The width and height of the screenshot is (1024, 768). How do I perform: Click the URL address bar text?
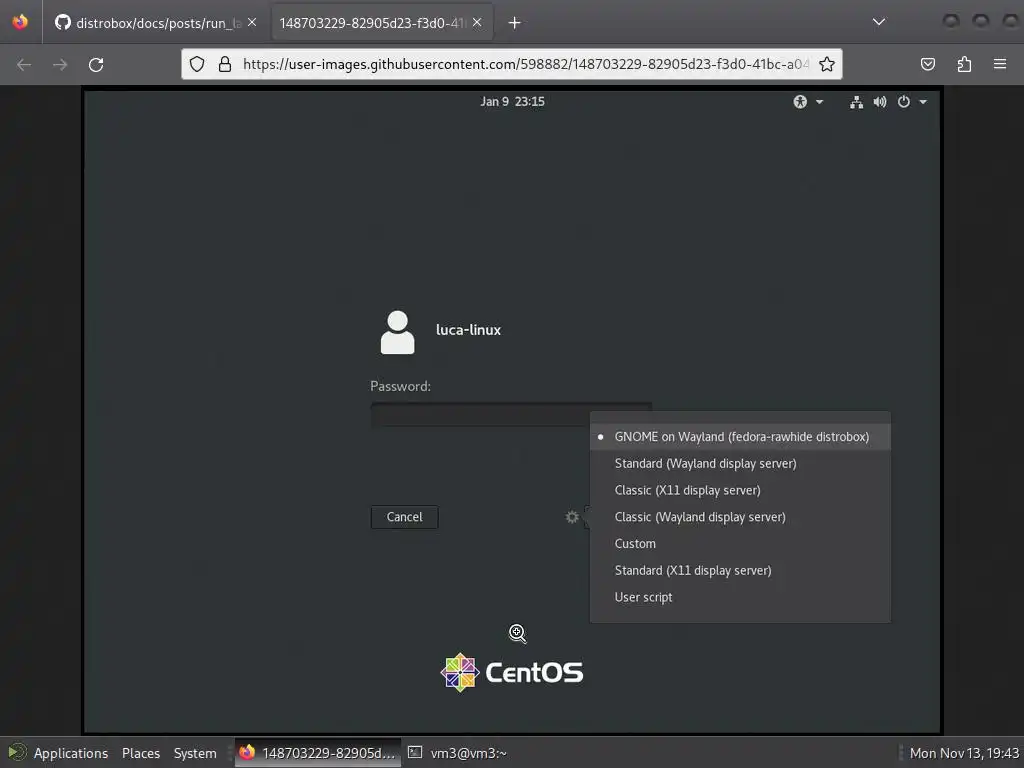(526, 64)
